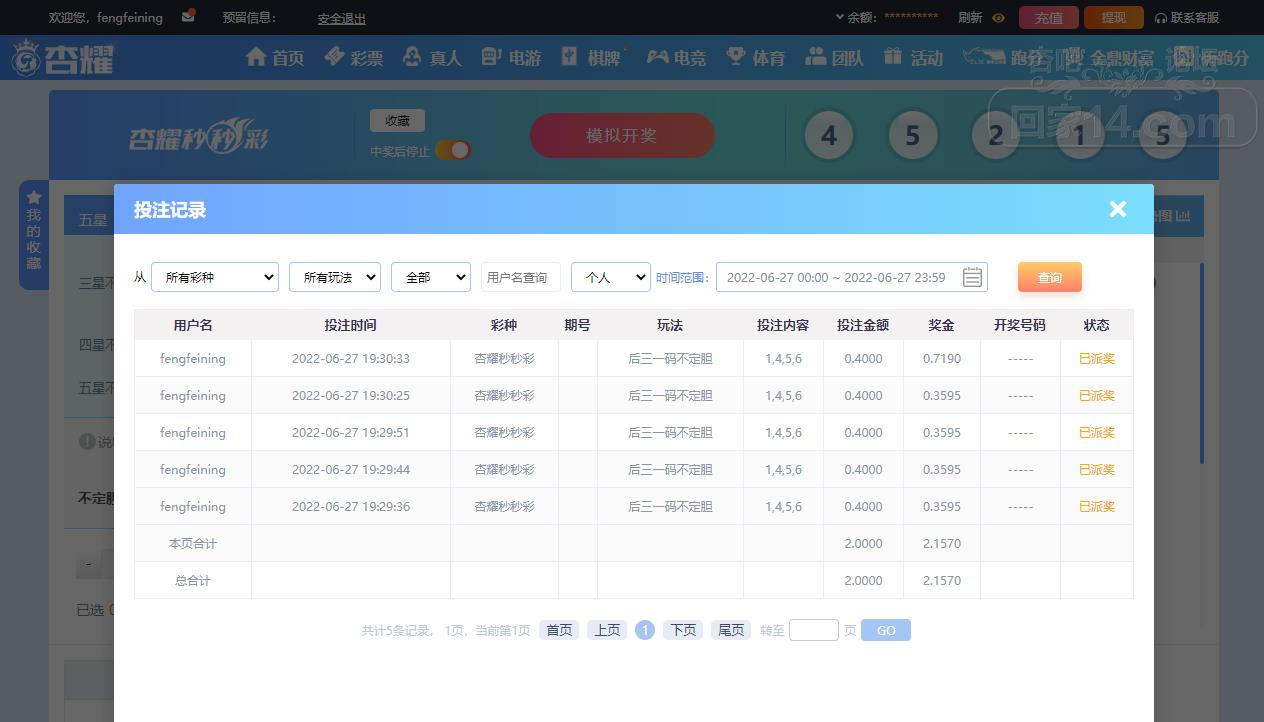Click the blue vertical scrollbar on right
Screen dimensions: 1264x722
click(x=1201, y=362)
